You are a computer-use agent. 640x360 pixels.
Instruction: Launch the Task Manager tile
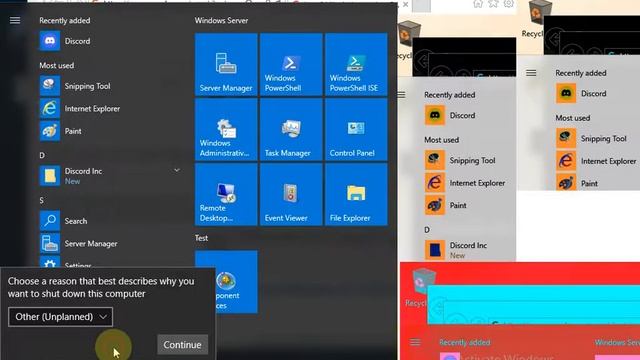[x=291, y=129]
